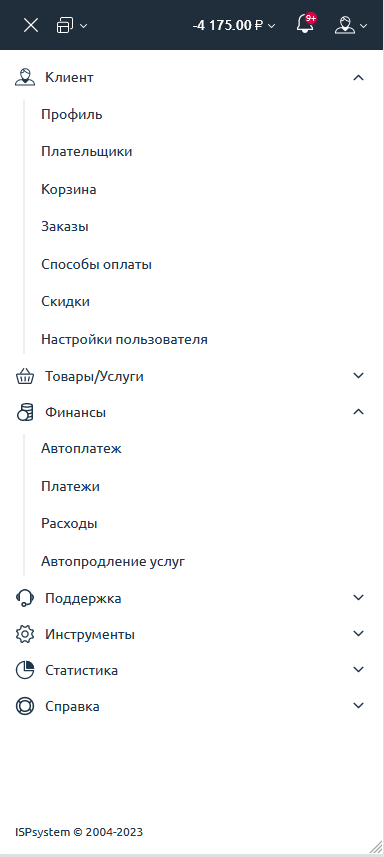
Task: Open the balance -4 175.00 ₽ dropdown
Action: 234,25
